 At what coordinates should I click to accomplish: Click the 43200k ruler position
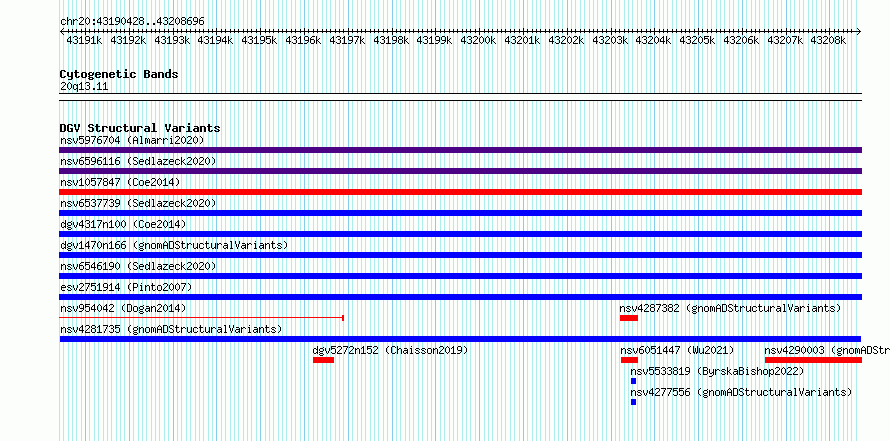(x=478, y=41)
